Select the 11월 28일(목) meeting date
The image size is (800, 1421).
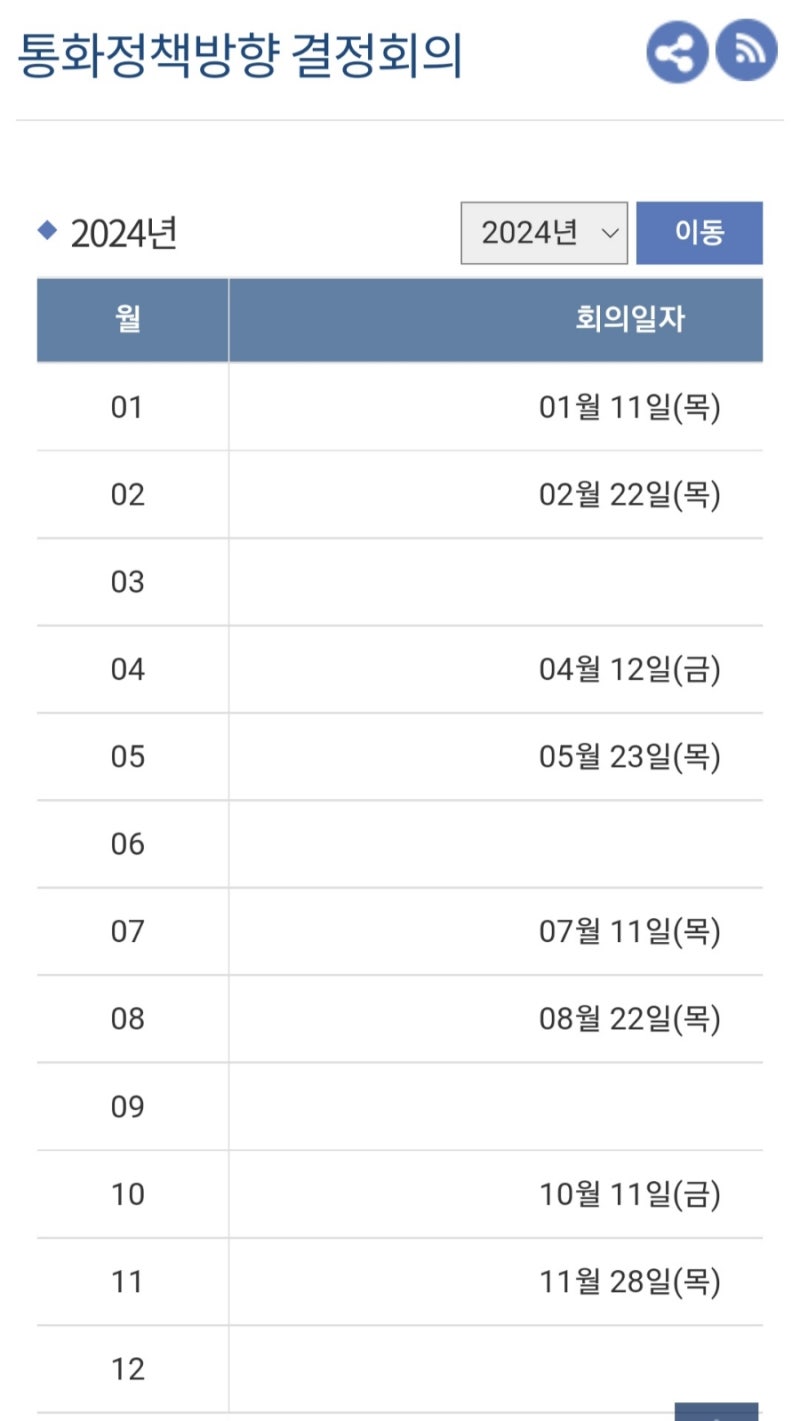(630, 1281)
